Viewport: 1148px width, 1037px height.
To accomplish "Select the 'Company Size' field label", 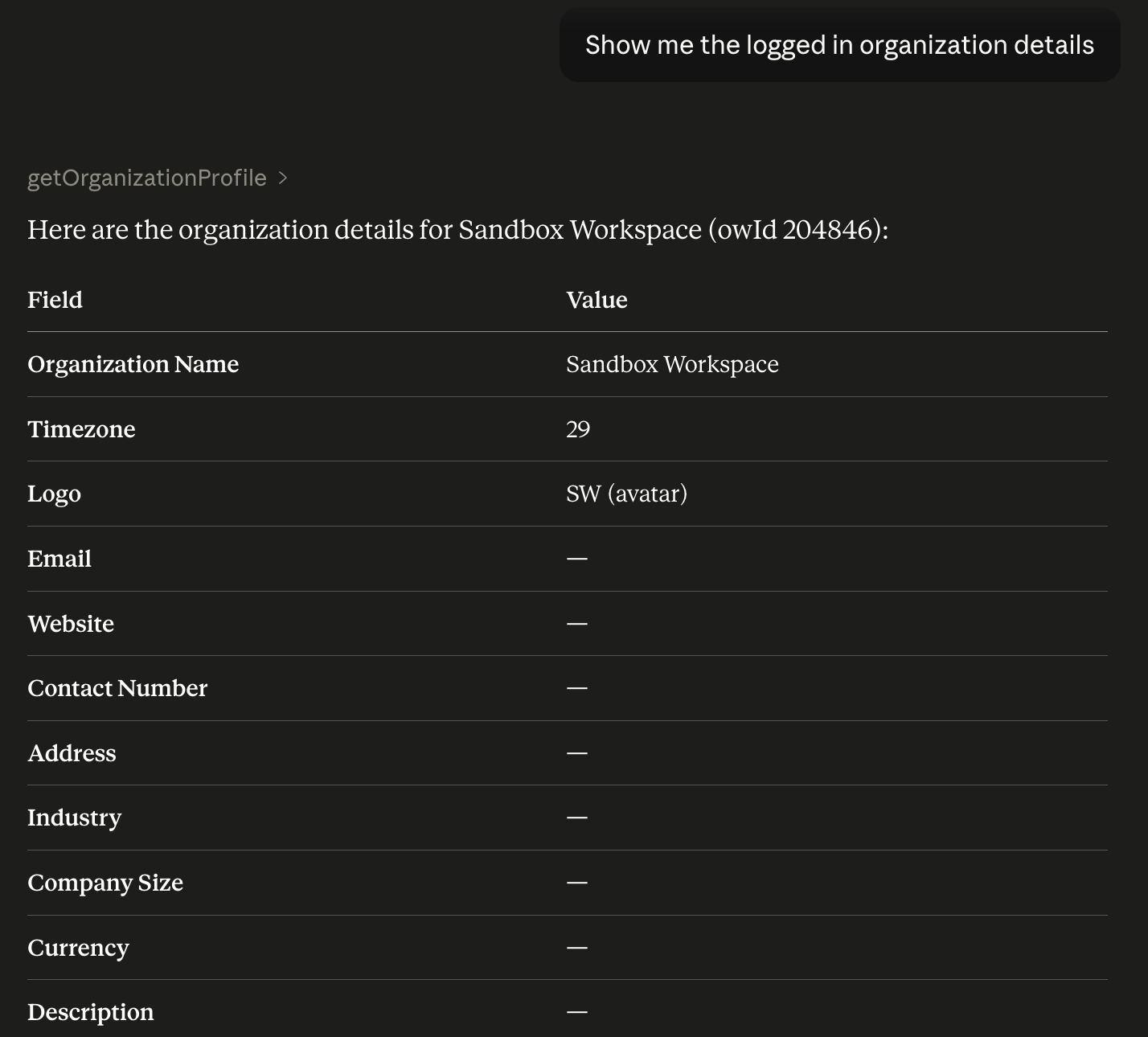I will [x=105, y=883].
